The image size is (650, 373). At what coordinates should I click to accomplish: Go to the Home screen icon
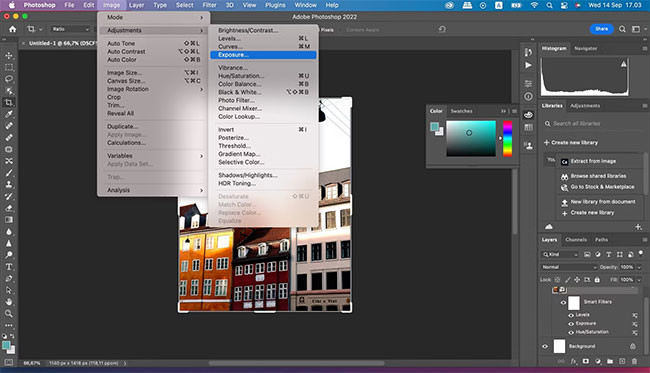point(12,29)
